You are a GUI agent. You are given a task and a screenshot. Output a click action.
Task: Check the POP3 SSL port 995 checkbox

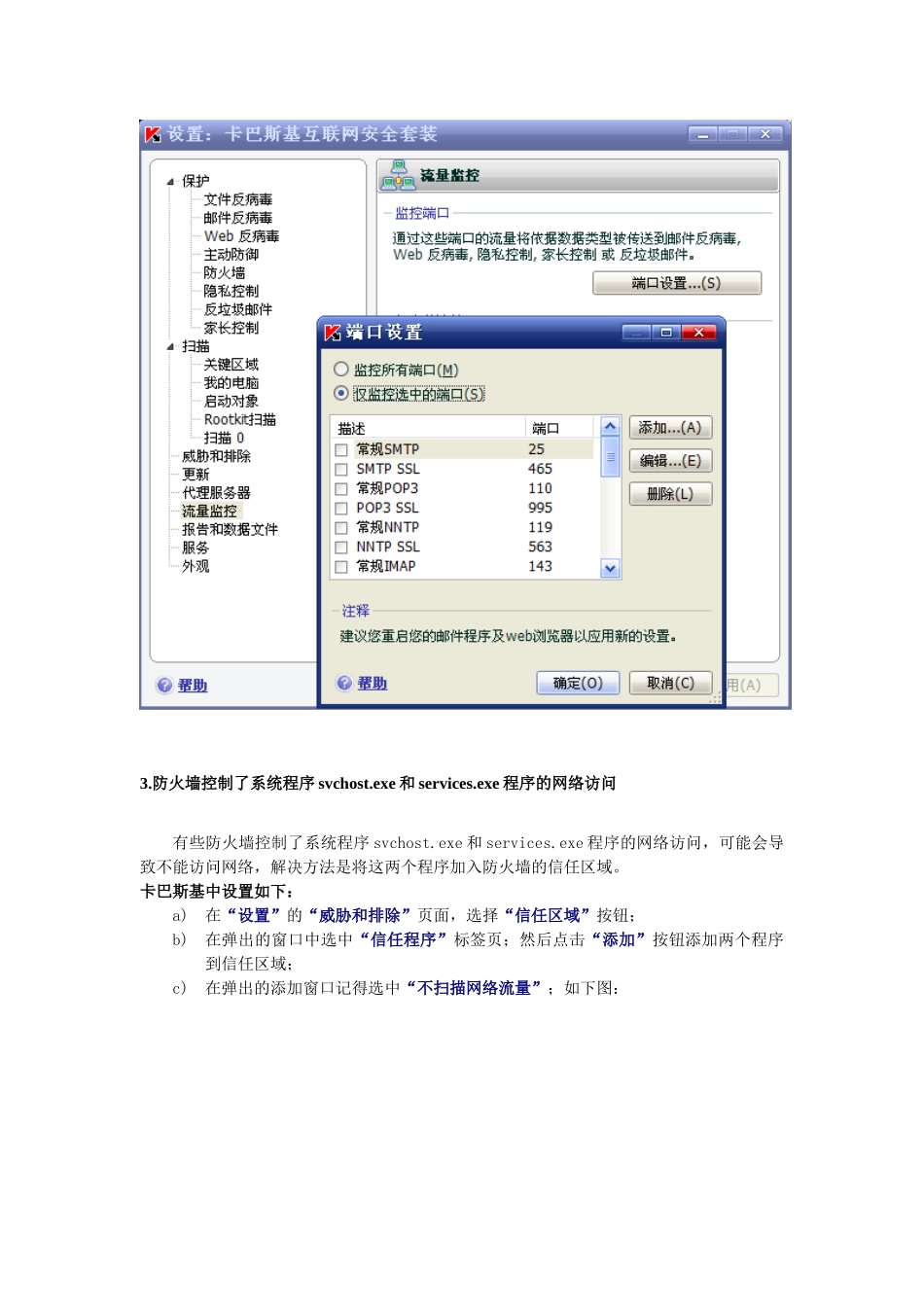pyautogui.click(x=341, y=509)
